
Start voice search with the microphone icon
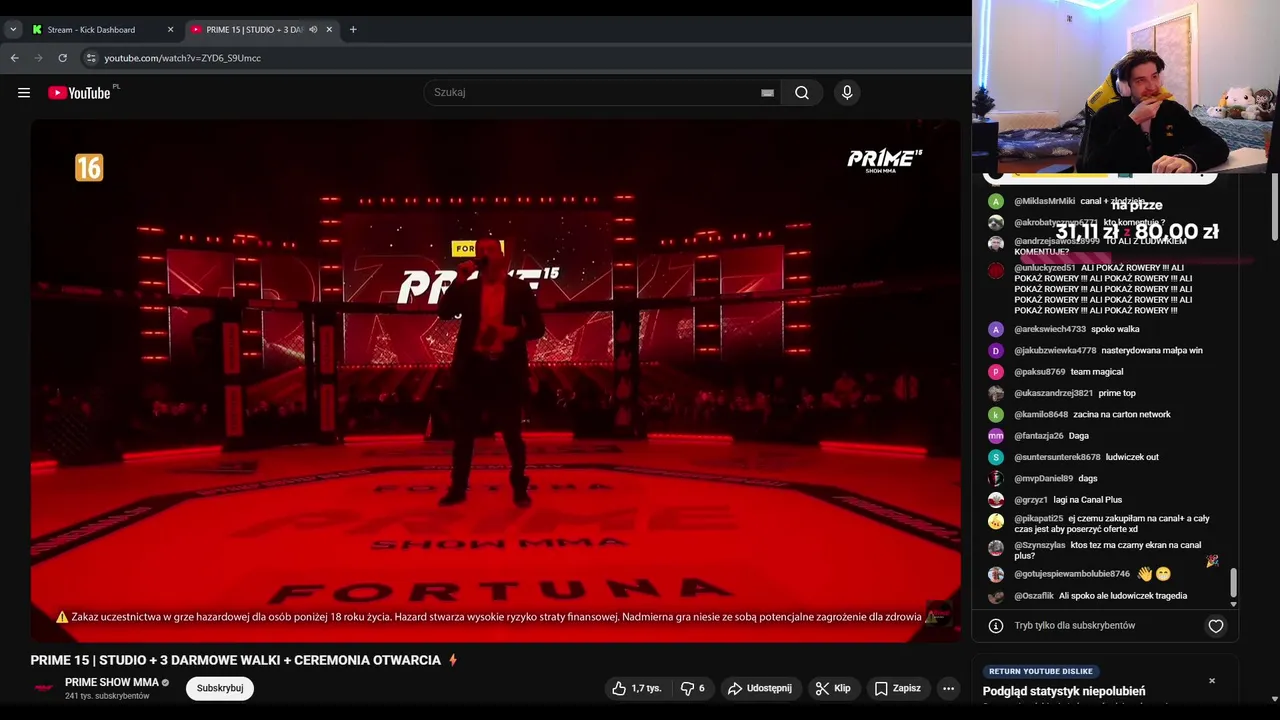coord(847,93)
